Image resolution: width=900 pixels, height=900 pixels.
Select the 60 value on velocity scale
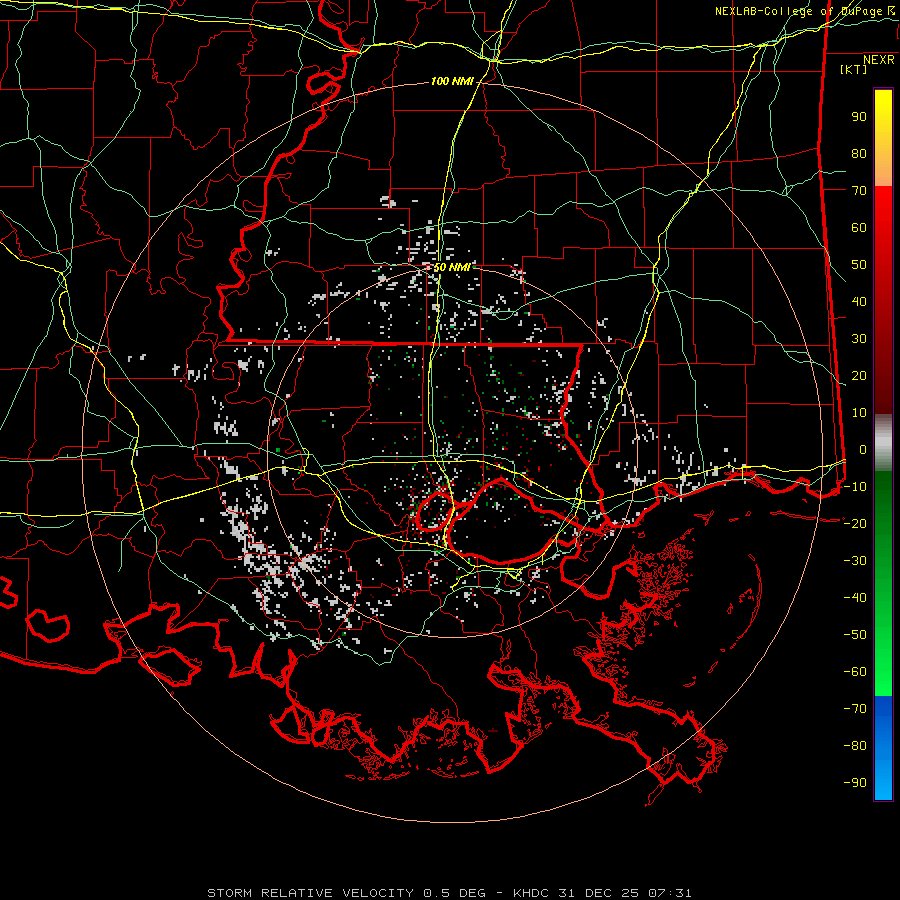pyautogui.click(x=859, y=227)
